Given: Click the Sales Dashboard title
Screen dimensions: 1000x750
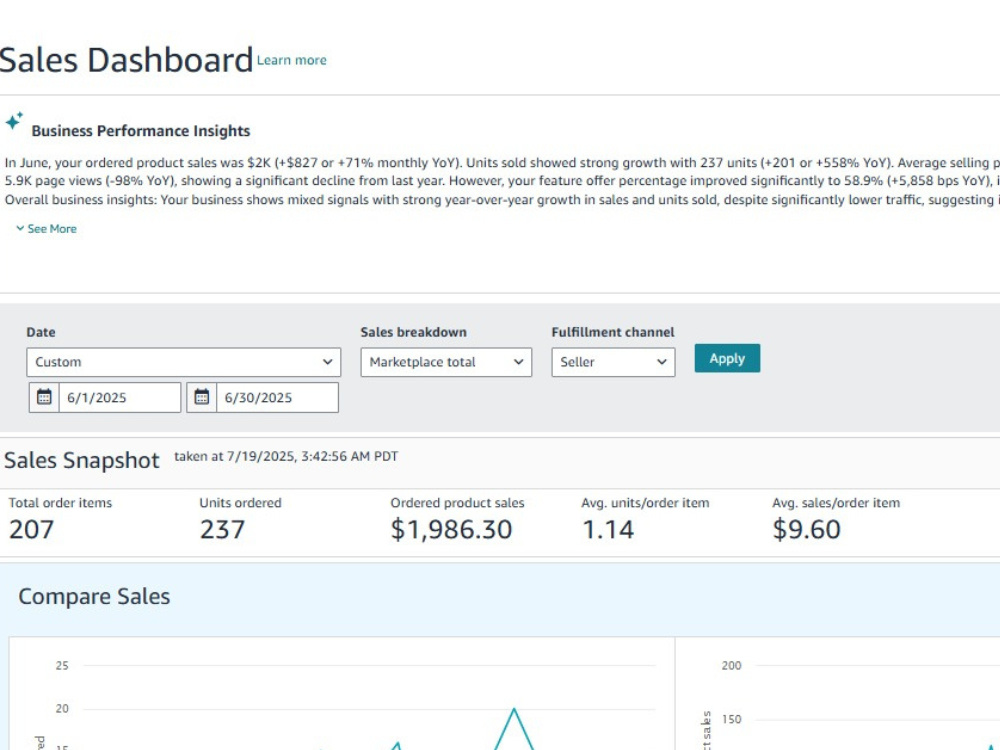Looking at the screenshot, I should tap(126, 60).
